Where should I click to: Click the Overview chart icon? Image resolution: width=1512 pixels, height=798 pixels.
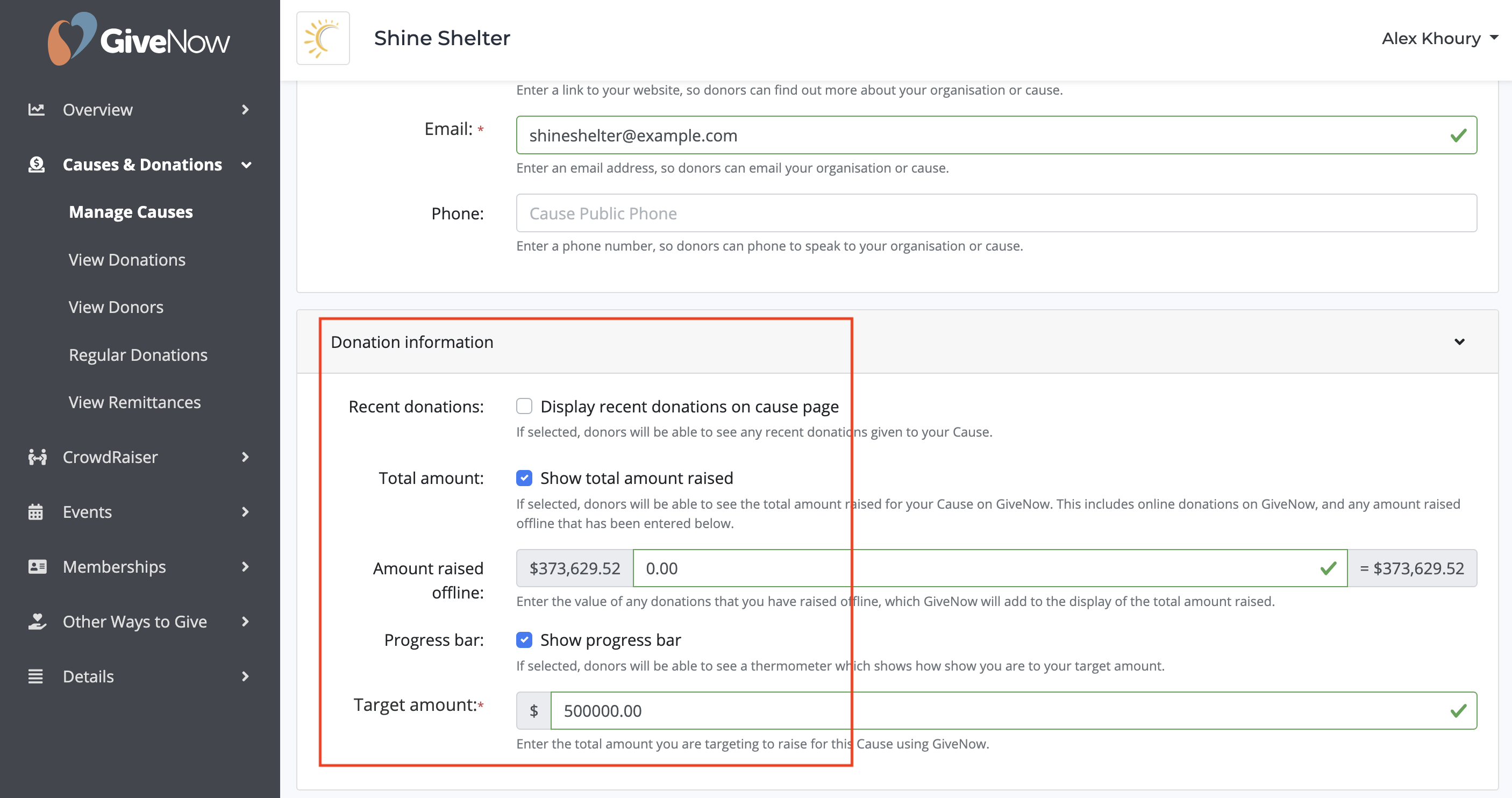coord(37,110)
